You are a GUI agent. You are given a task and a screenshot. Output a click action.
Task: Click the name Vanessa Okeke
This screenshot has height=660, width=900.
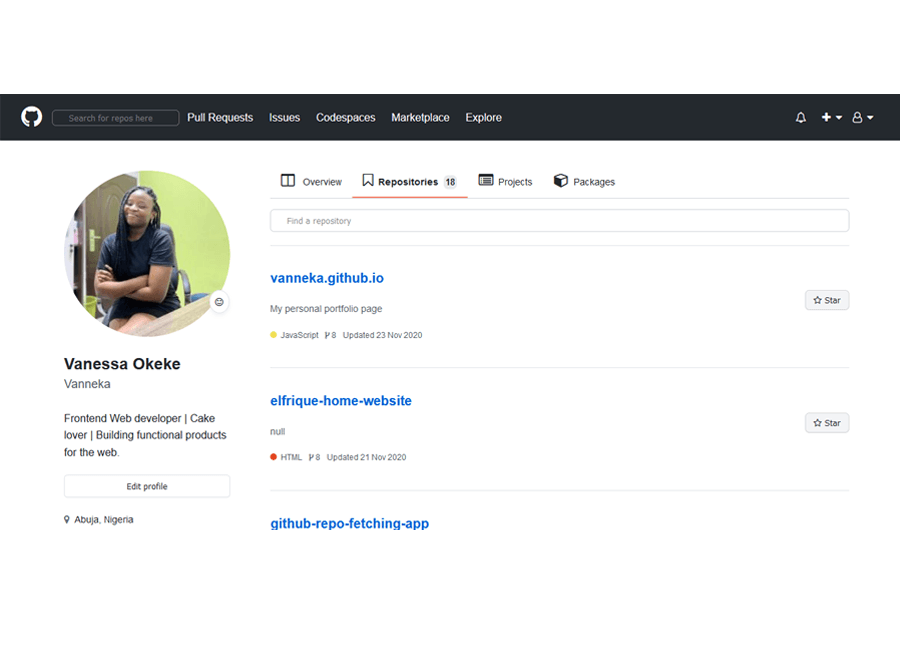pyautogui.click(x=122, y=364)
